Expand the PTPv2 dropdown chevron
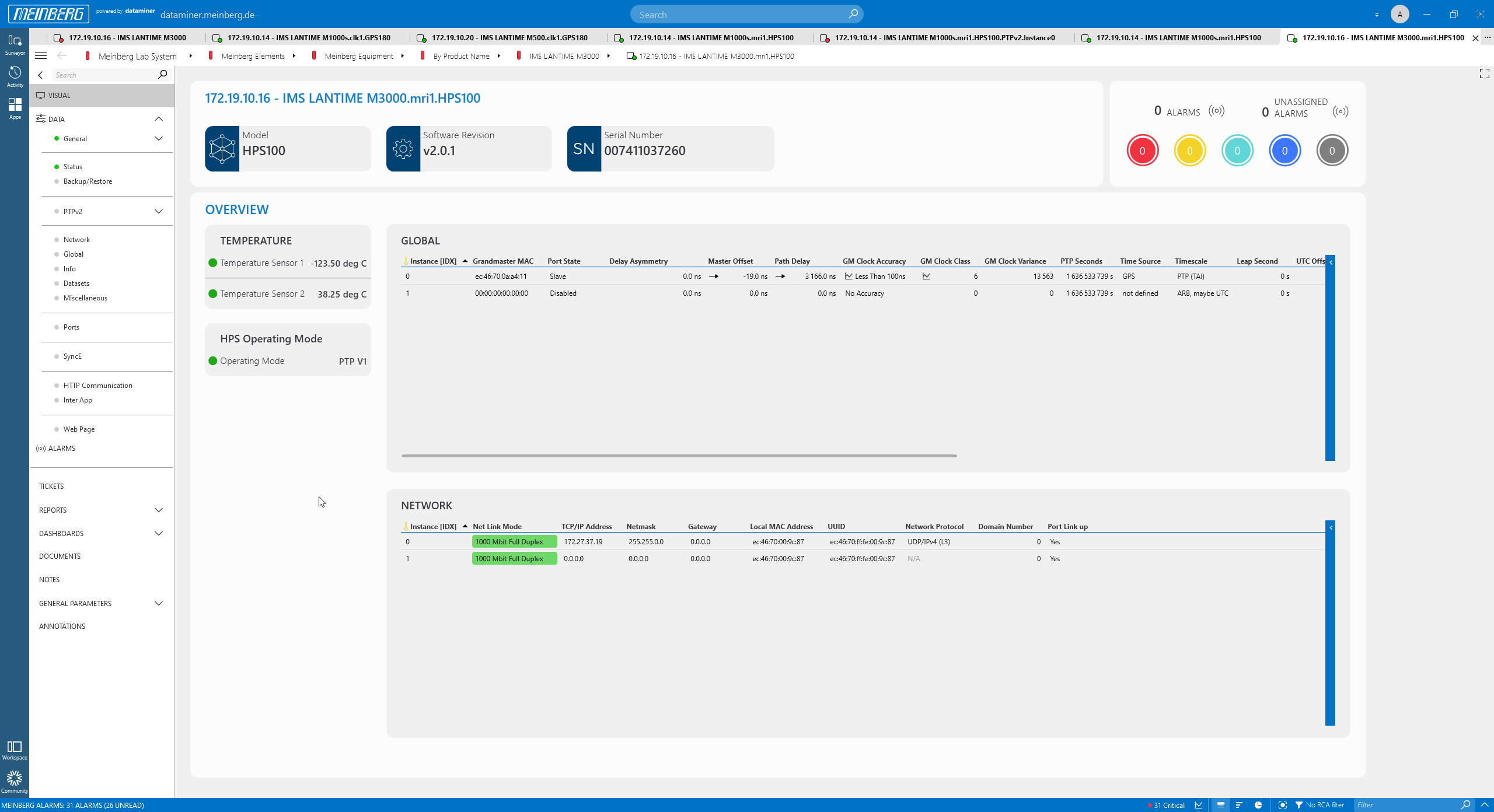Viewport: 1494px width, 812px height. pyautogui.click(x=159, y=211)
